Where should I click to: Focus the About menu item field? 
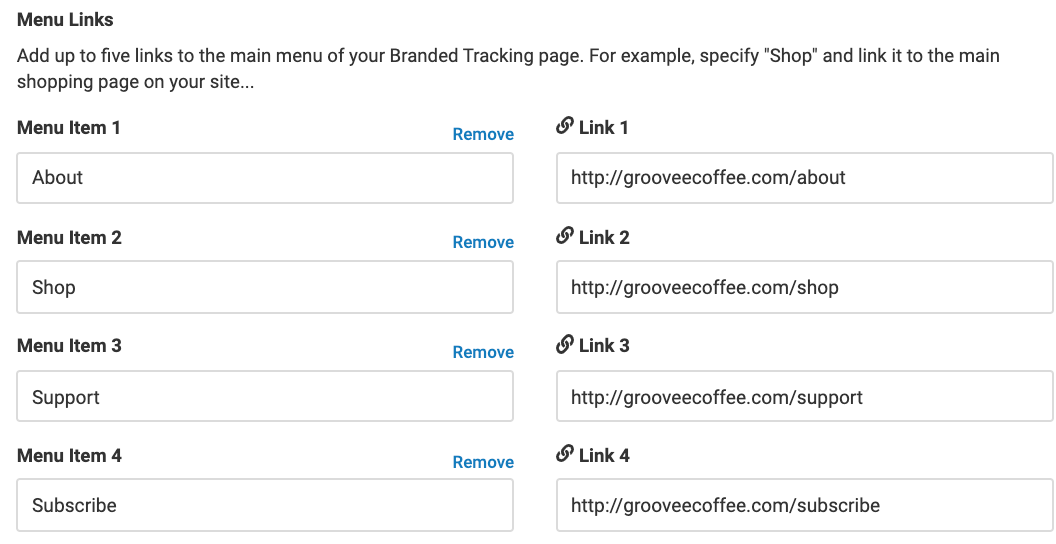265,178
